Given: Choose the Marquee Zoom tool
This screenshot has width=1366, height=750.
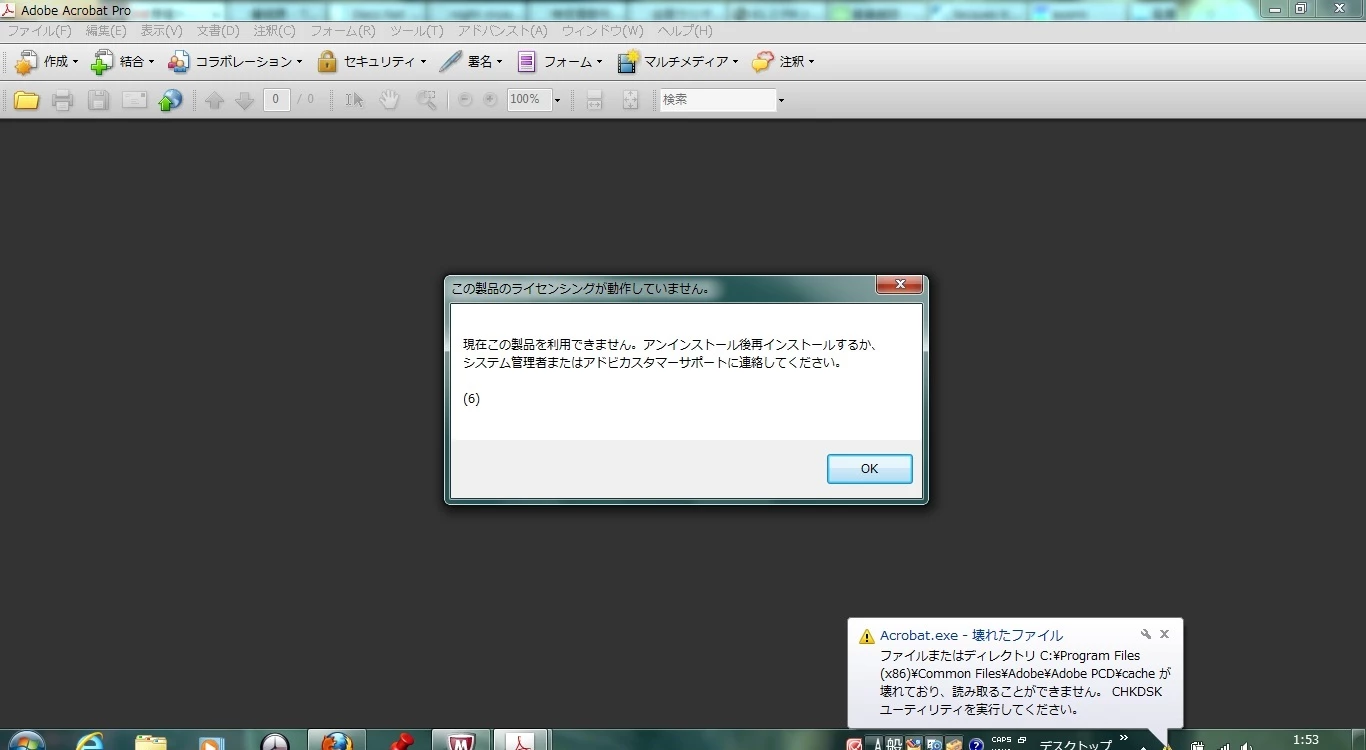Looking at the screenshot, I should tap(426, 100).
